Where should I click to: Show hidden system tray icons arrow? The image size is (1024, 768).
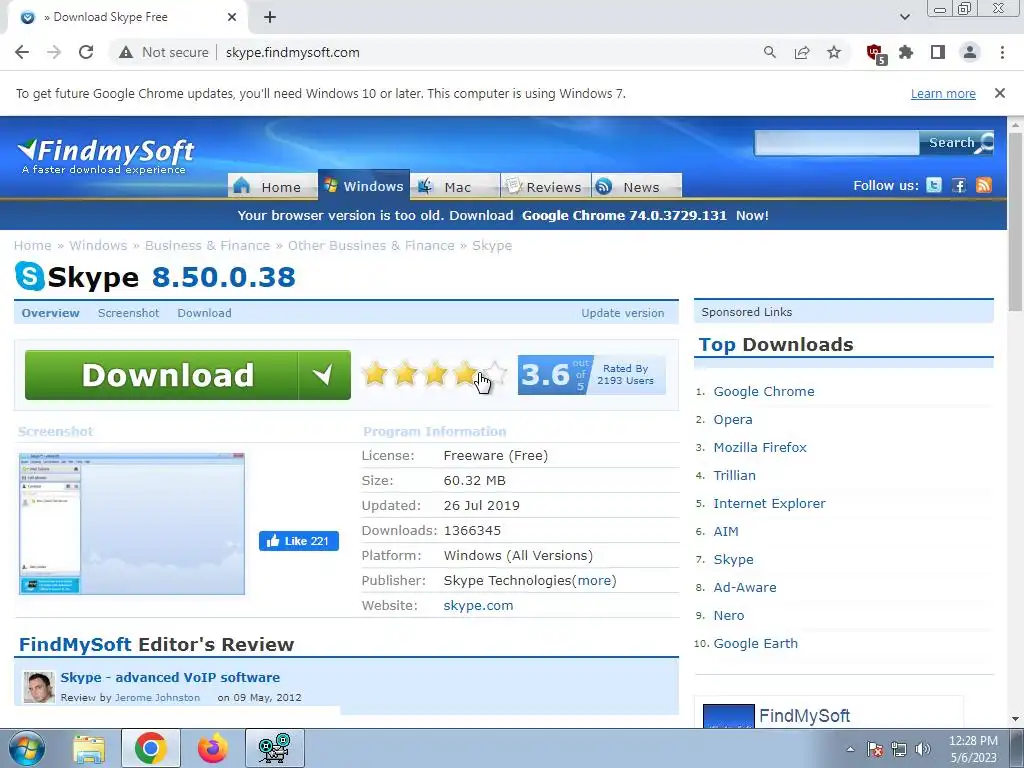click(x=850, y=749)
